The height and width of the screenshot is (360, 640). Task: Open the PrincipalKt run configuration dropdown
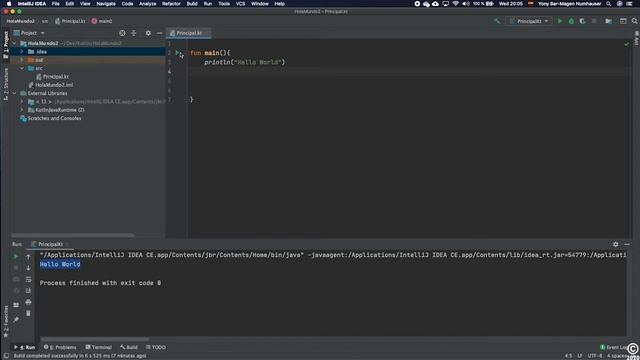[x=529, y=21]
